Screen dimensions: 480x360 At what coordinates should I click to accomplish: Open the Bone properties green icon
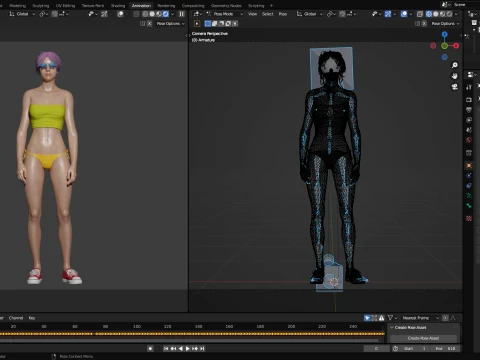[469, 206]
